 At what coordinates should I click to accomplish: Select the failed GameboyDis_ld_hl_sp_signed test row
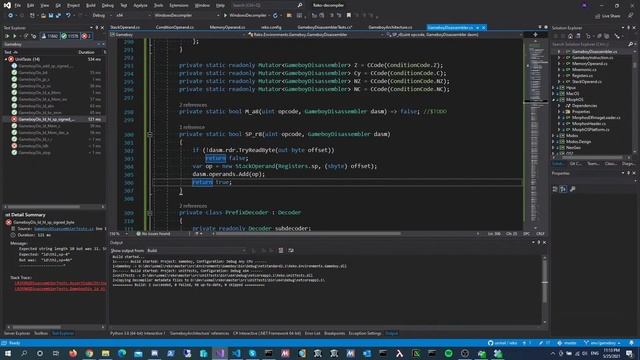click(x=54, y=119)
